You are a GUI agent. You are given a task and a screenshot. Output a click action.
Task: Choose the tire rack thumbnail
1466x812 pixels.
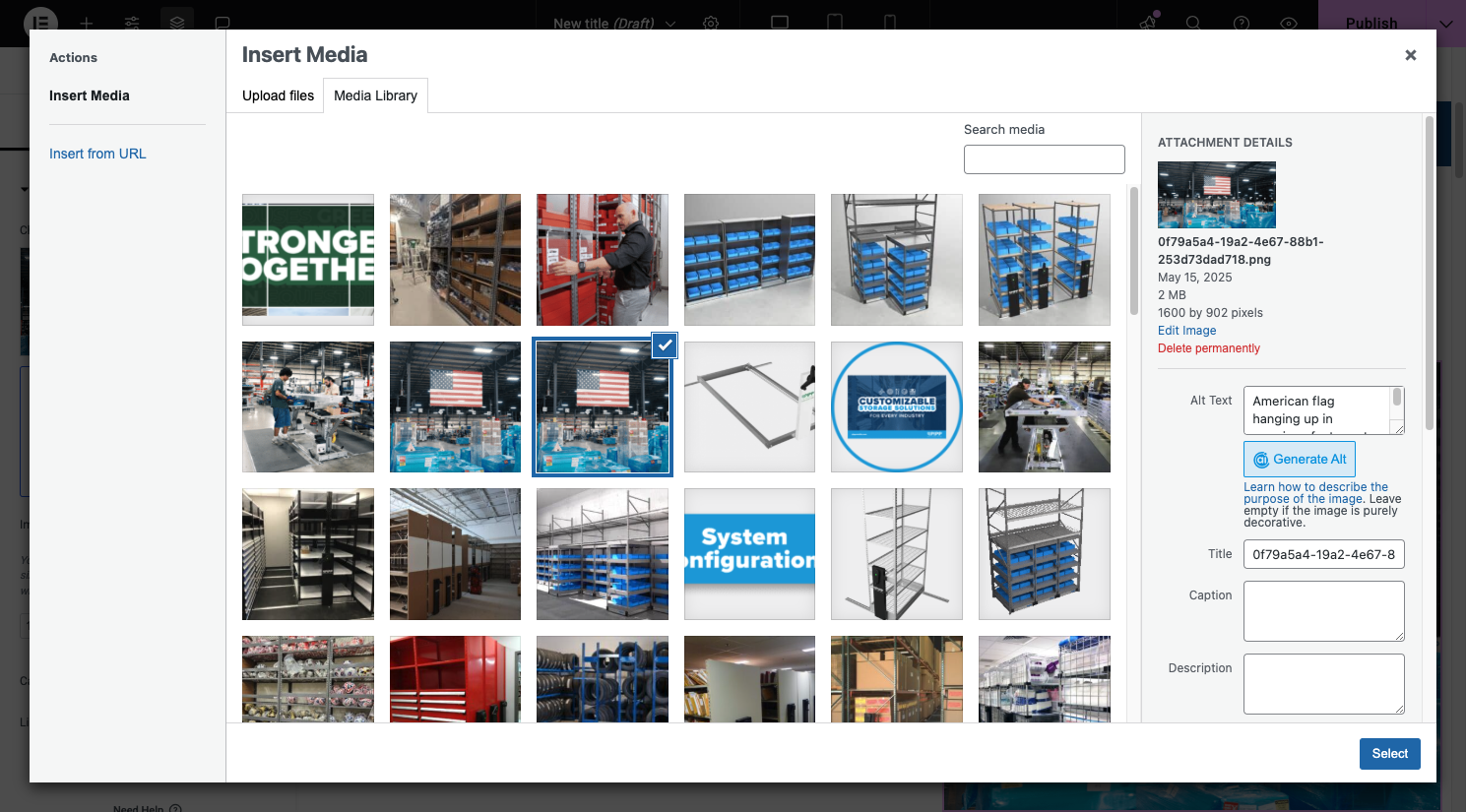point(603,679)
